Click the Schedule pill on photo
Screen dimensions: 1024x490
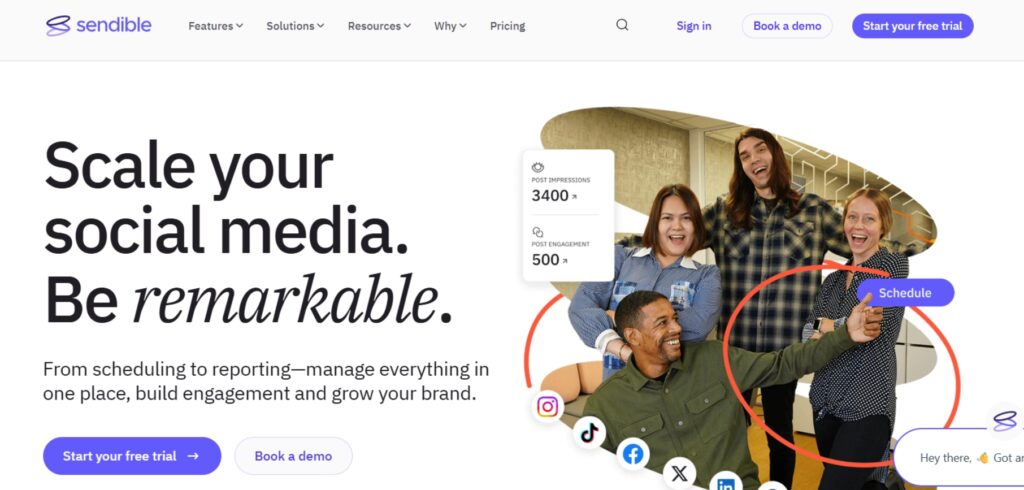pos(905,293)
